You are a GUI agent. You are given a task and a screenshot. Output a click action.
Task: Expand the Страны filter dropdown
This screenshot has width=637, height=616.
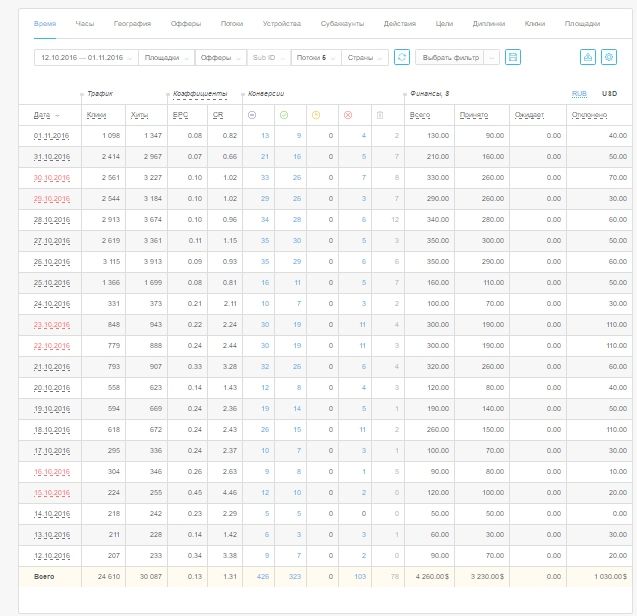click(x=365, y=58)
